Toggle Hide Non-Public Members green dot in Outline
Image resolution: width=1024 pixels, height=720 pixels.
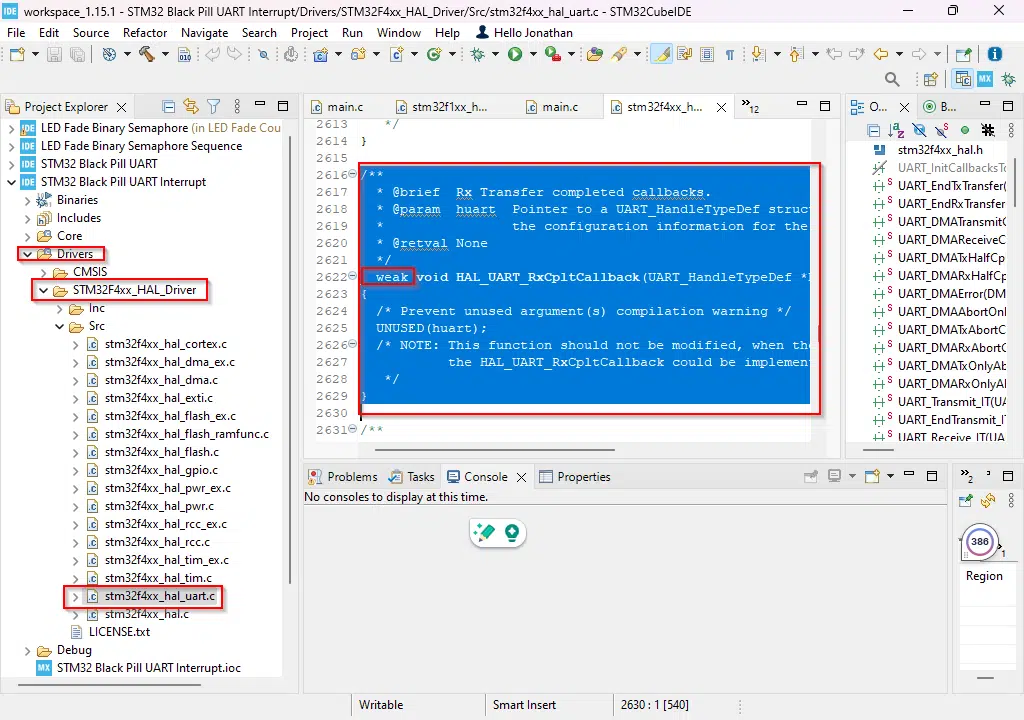965,130
